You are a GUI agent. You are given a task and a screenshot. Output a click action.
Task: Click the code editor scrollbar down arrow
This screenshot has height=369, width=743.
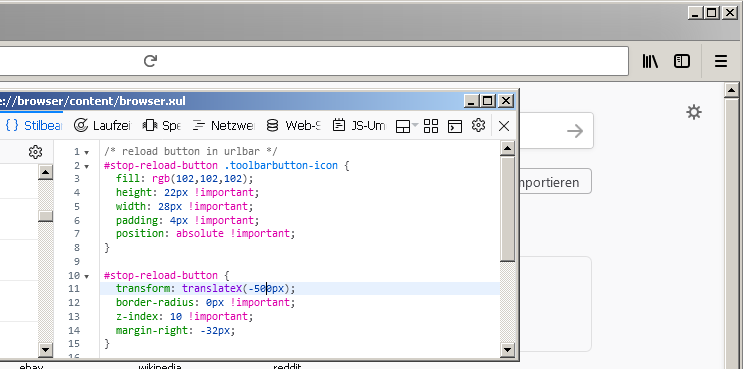tap(507, 350)
